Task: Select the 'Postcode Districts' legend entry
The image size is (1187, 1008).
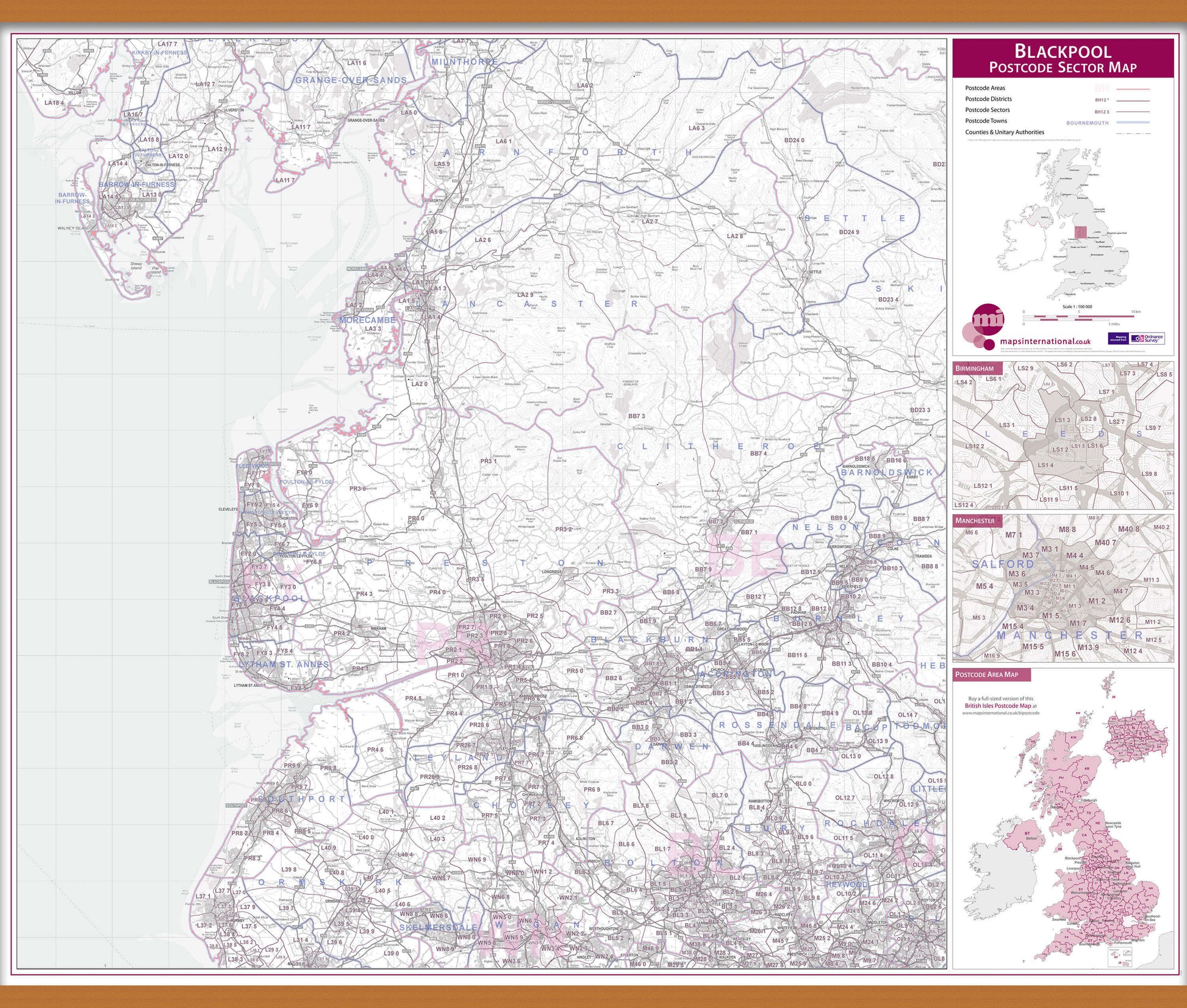Action: click(988, 99)
